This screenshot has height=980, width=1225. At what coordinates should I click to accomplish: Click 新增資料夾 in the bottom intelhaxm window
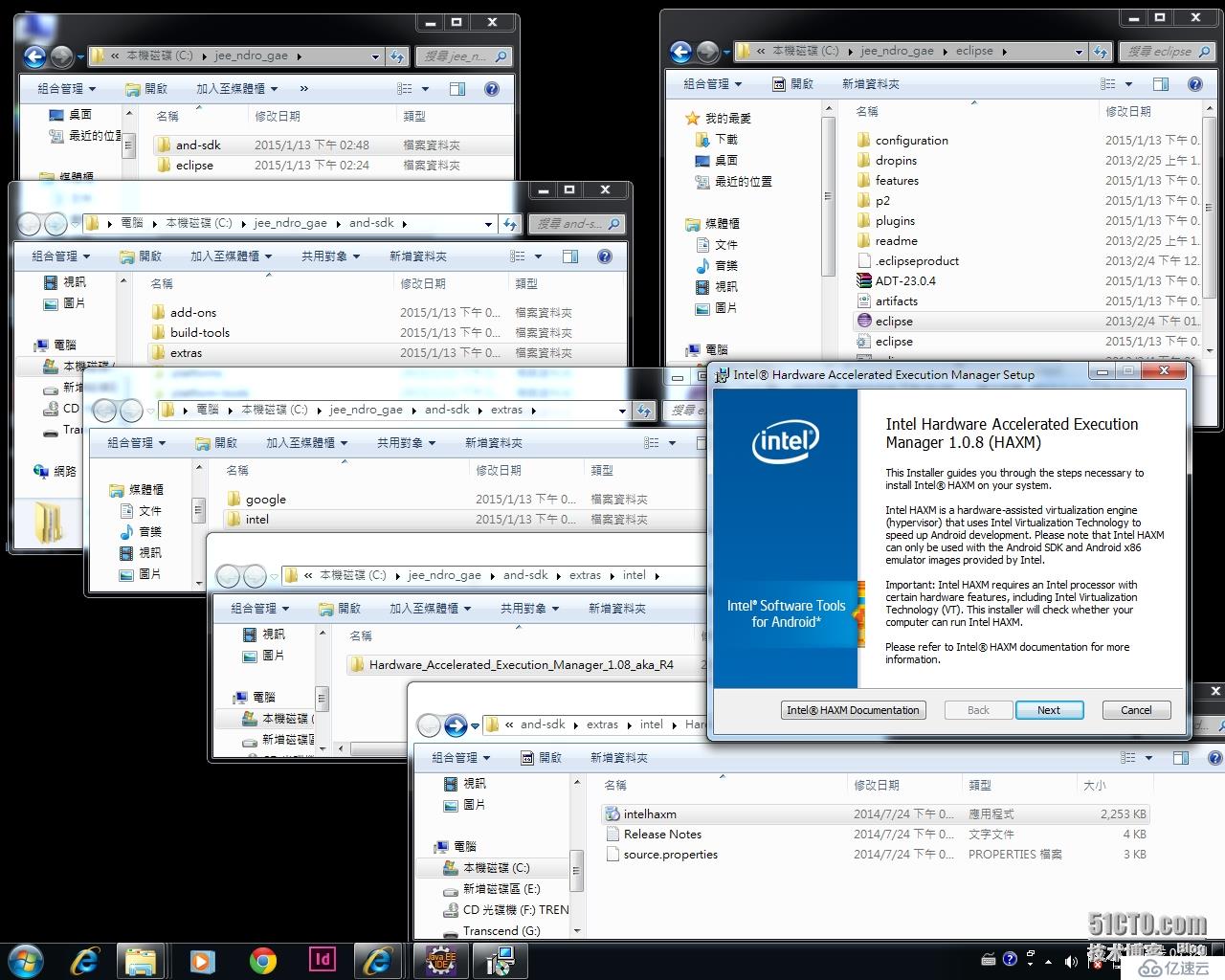pyautogui.click(x=619, y=758)
